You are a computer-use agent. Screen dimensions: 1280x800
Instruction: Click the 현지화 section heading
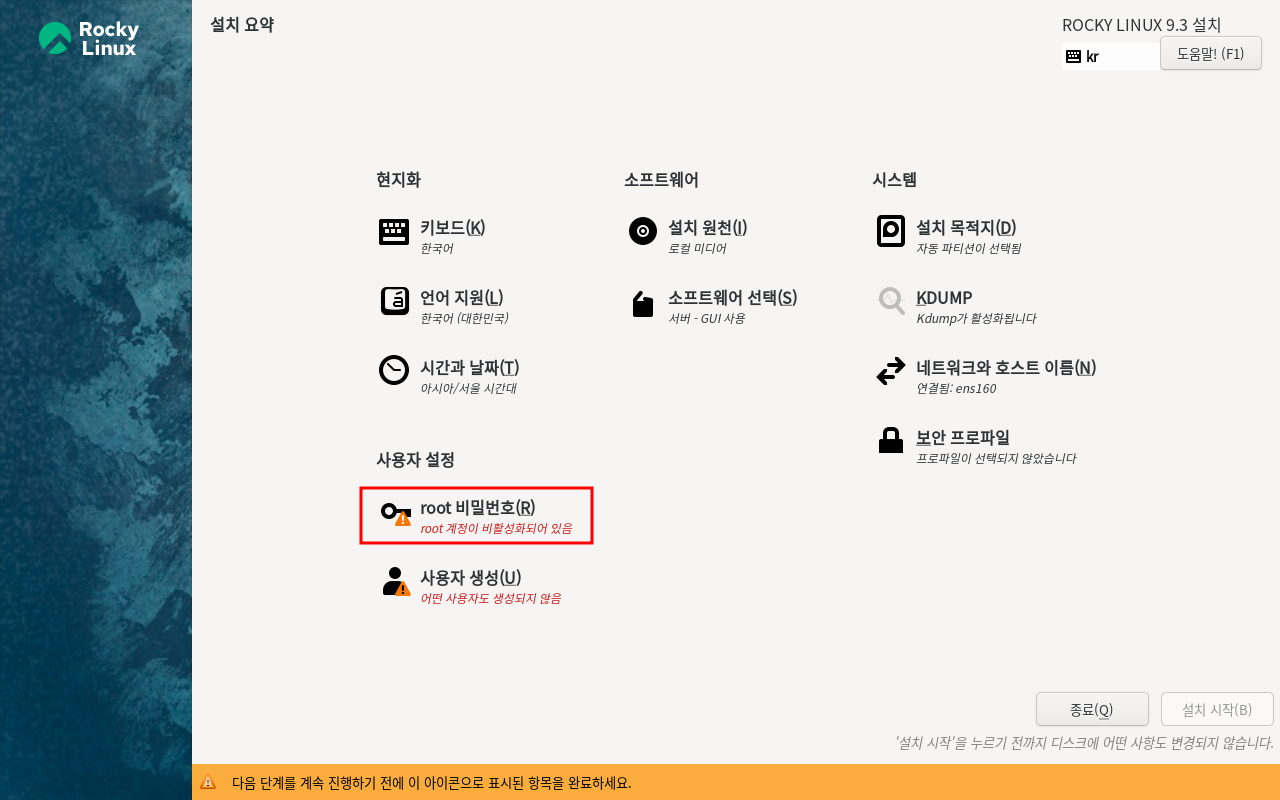398,180
